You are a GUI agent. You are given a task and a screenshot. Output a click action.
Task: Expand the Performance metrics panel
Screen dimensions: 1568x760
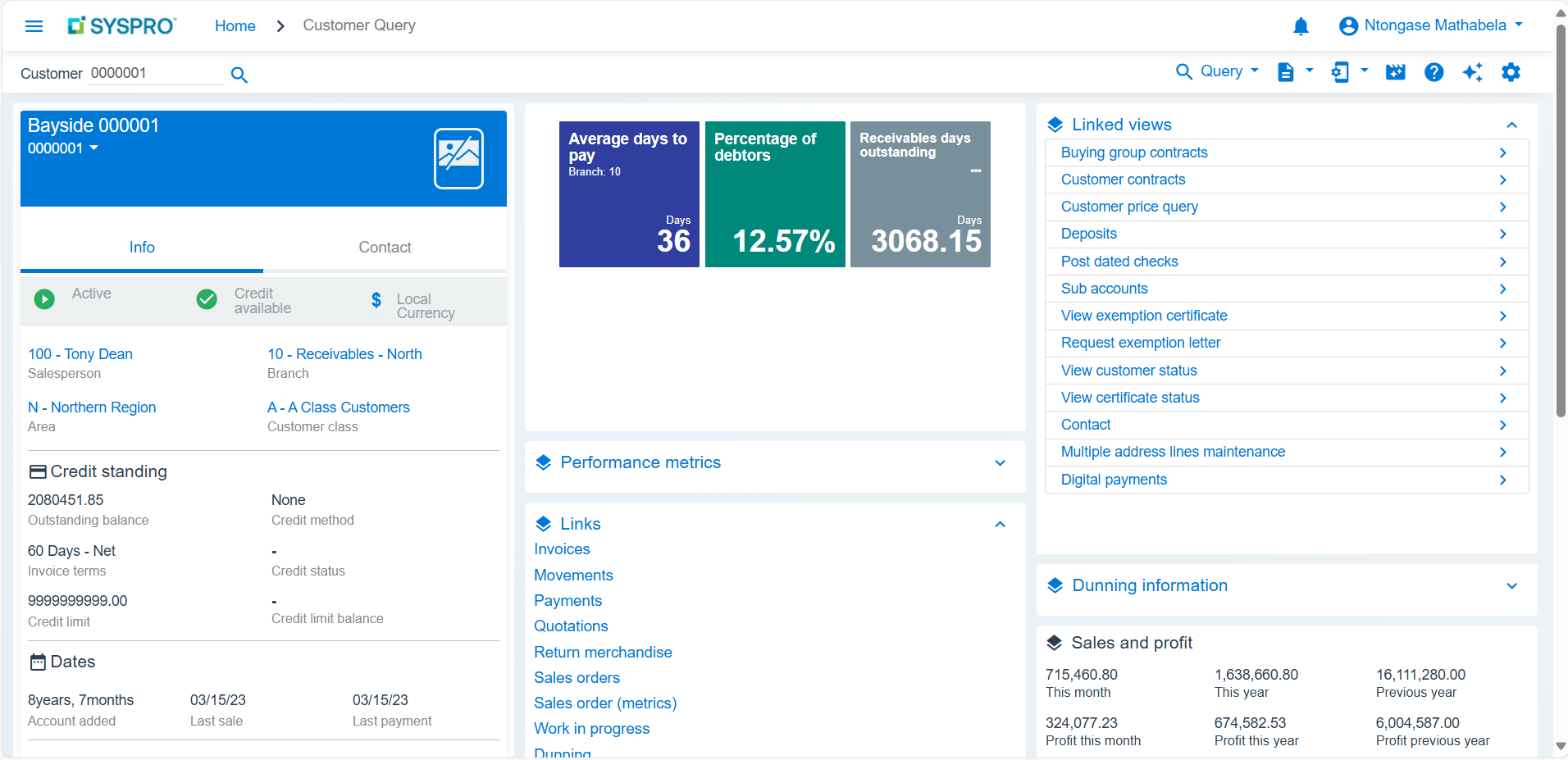(1000, 463)
